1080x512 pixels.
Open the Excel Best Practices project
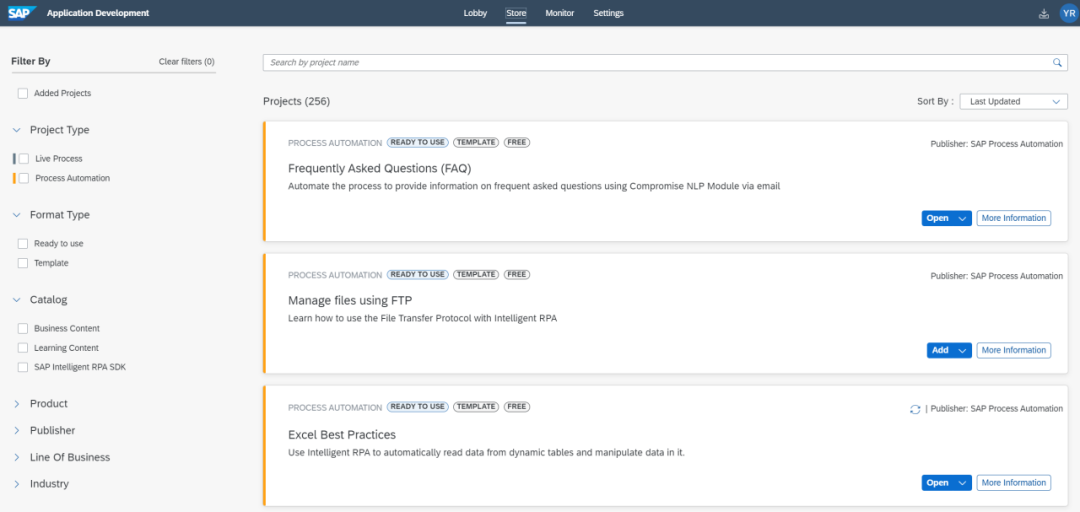[937, 483]
